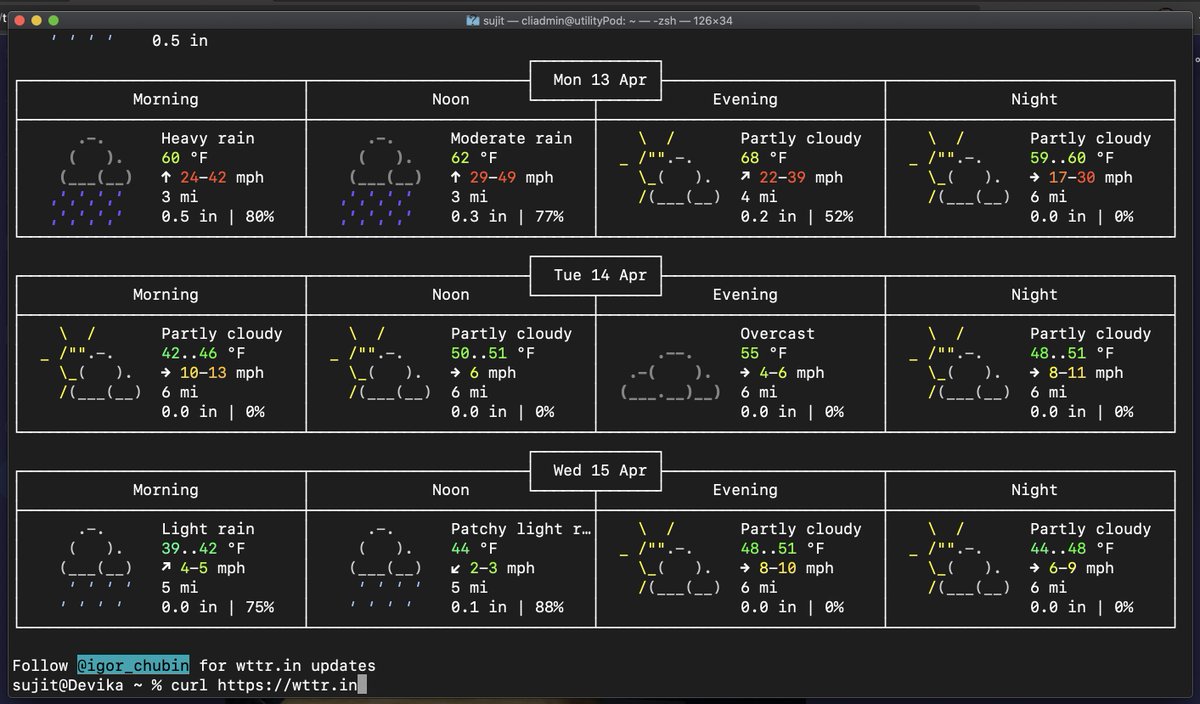Click the highlighted @igor_chubin handle
1200x704 pixels.
(x=130, y=665)
